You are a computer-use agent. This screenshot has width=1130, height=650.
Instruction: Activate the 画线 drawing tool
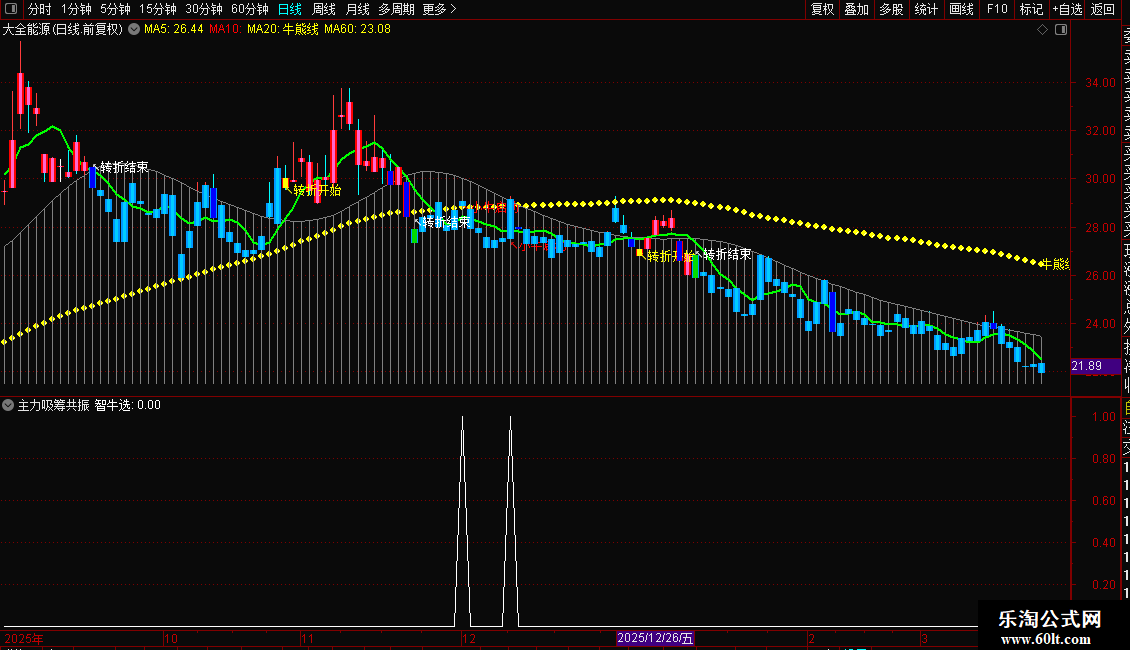click(961, 9)
